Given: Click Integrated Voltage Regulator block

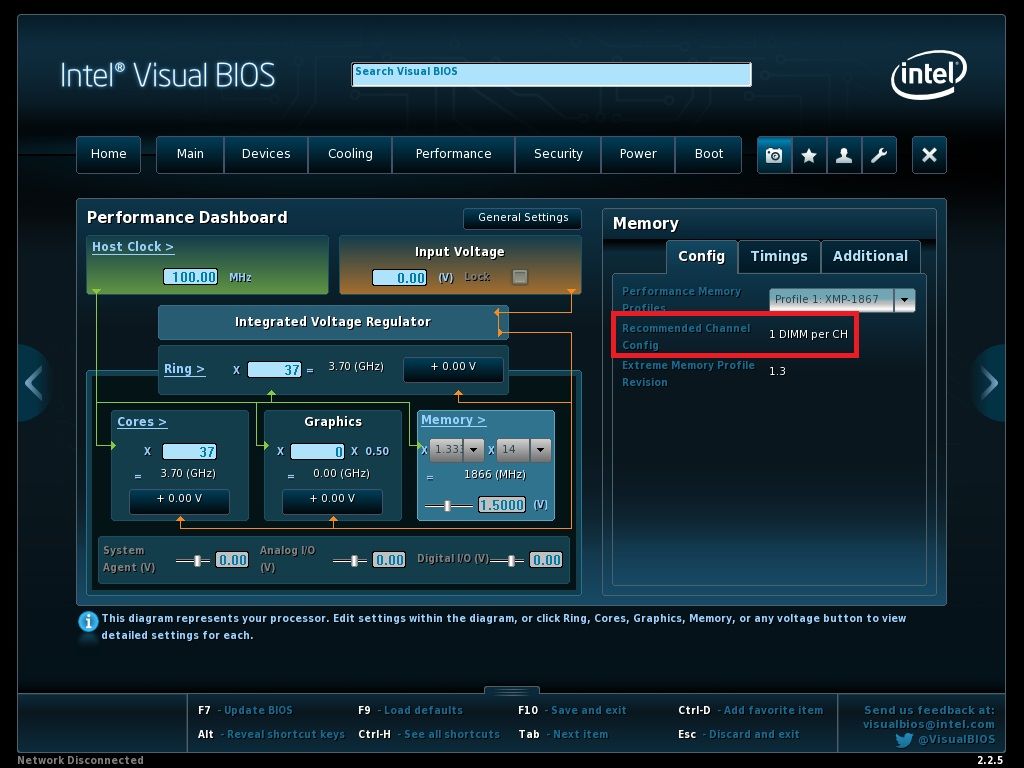Looking at the screenshot, I should point(332,322).
